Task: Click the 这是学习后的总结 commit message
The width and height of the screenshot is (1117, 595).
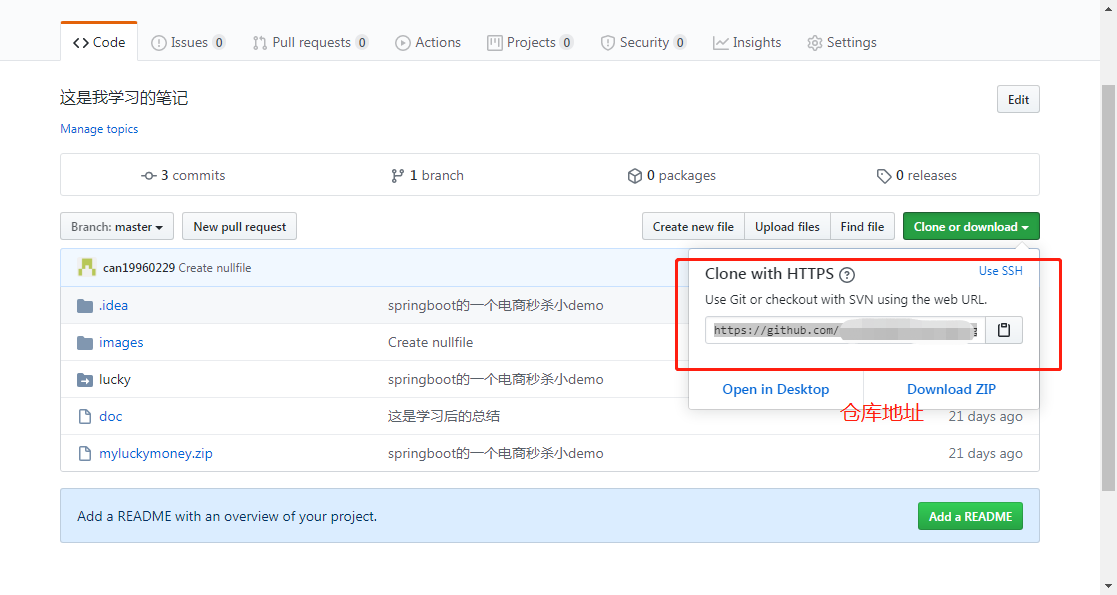Action: tap(444, 416)
